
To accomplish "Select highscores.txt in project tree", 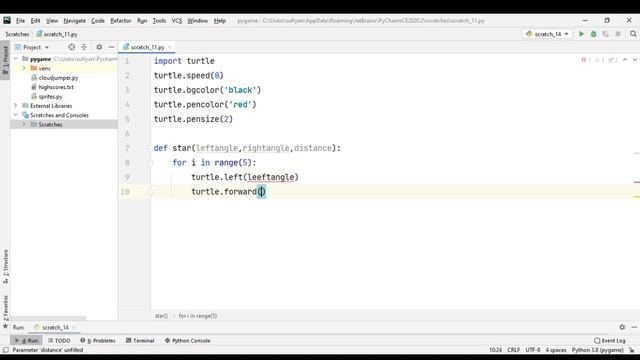I will click(56, 87).
